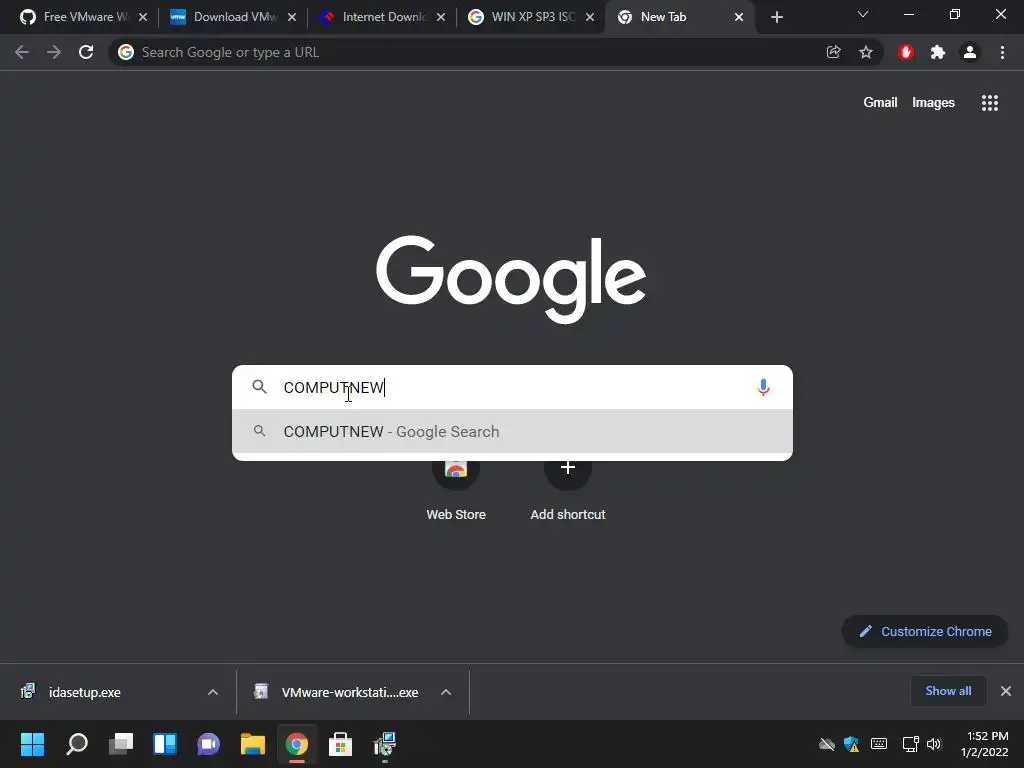Open Windows taskbar search
This screenshot has width=1024, height=768.
click(77, 744)
